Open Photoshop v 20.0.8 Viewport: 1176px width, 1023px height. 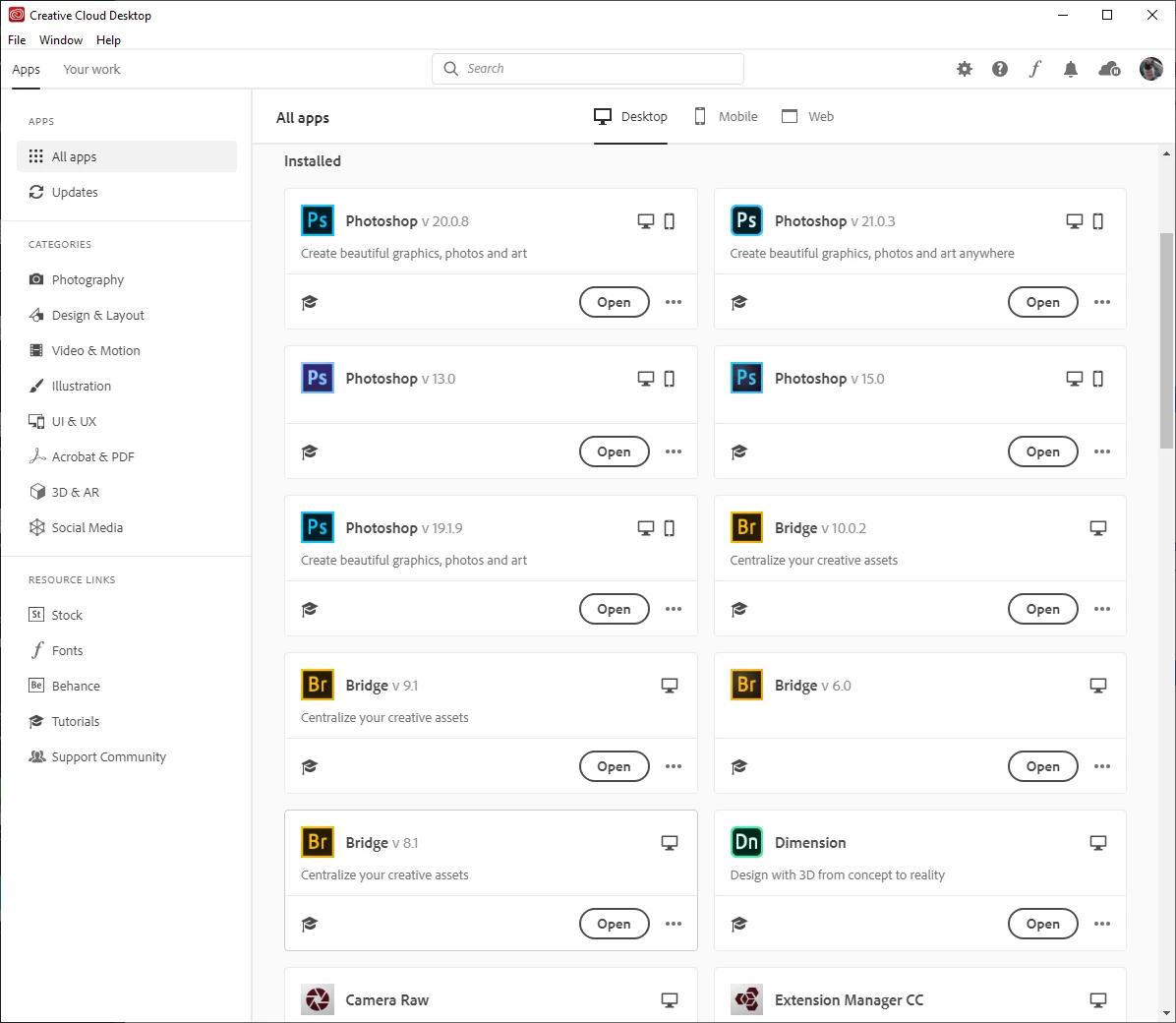pyautogui.click(x=615, y=302)
